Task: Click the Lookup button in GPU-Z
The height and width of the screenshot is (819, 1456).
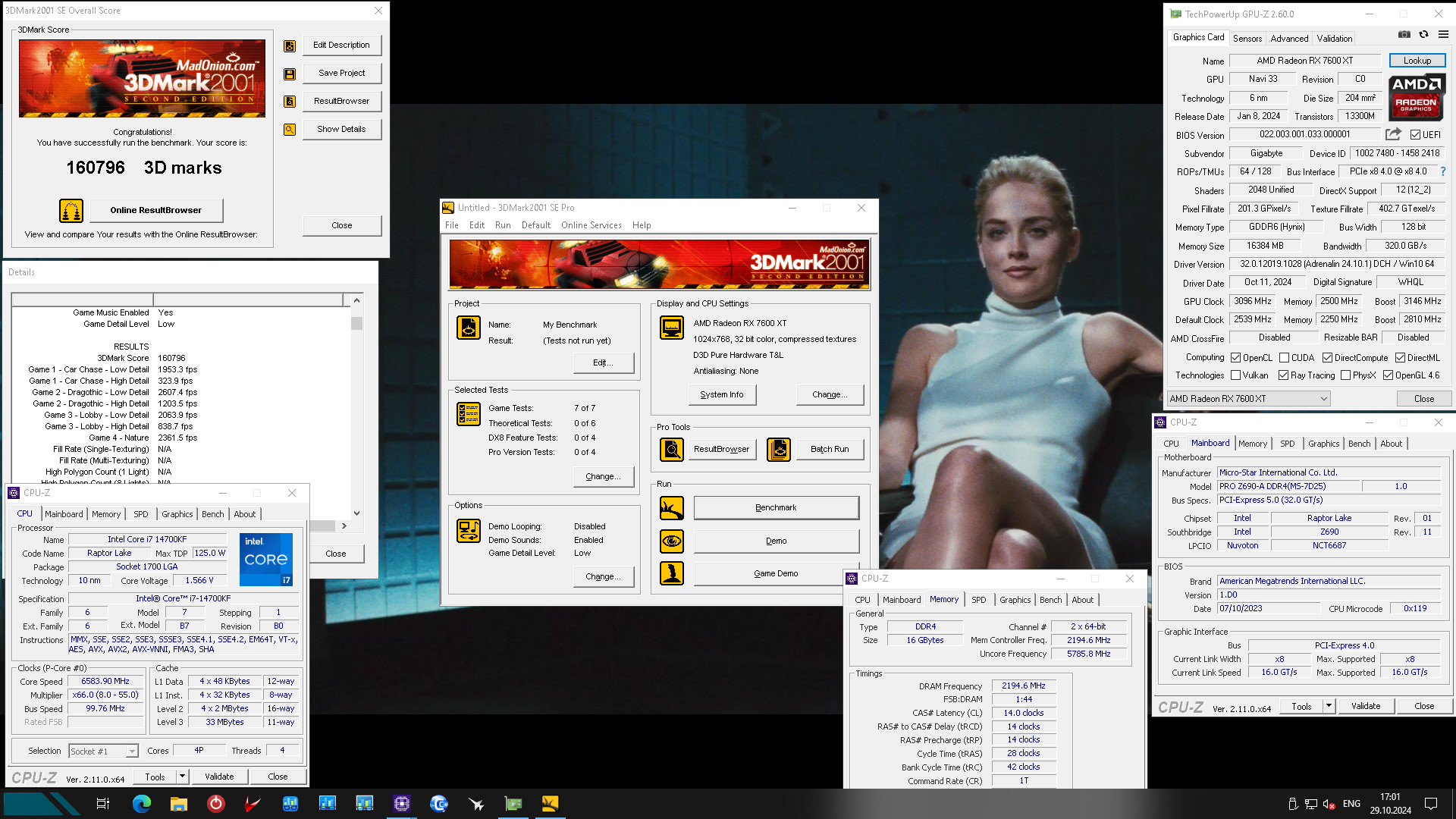Action: click(x=1417, y=61)
